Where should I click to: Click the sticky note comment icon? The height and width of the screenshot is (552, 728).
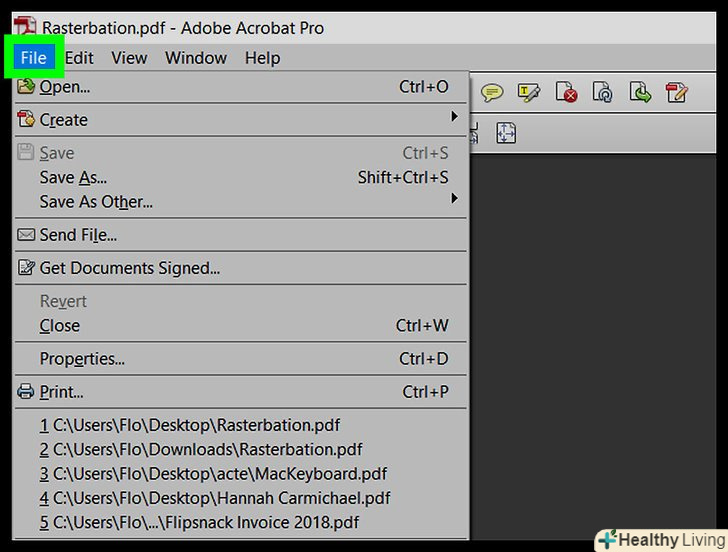492,92
